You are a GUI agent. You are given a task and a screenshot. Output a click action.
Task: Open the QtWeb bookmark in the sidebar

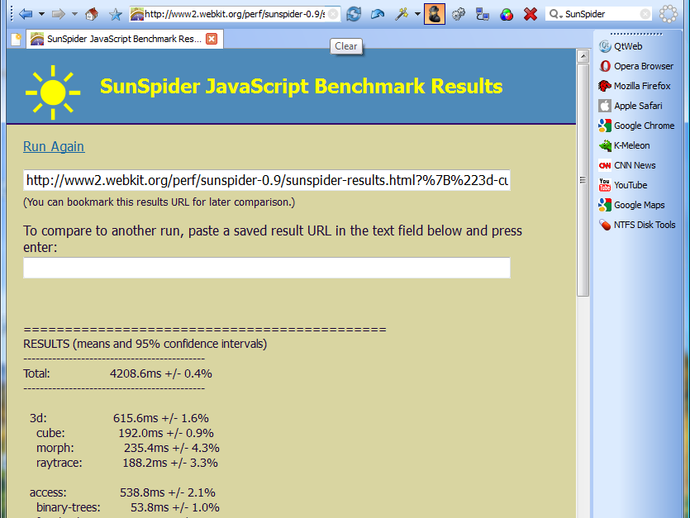click(x=621, y=46)
